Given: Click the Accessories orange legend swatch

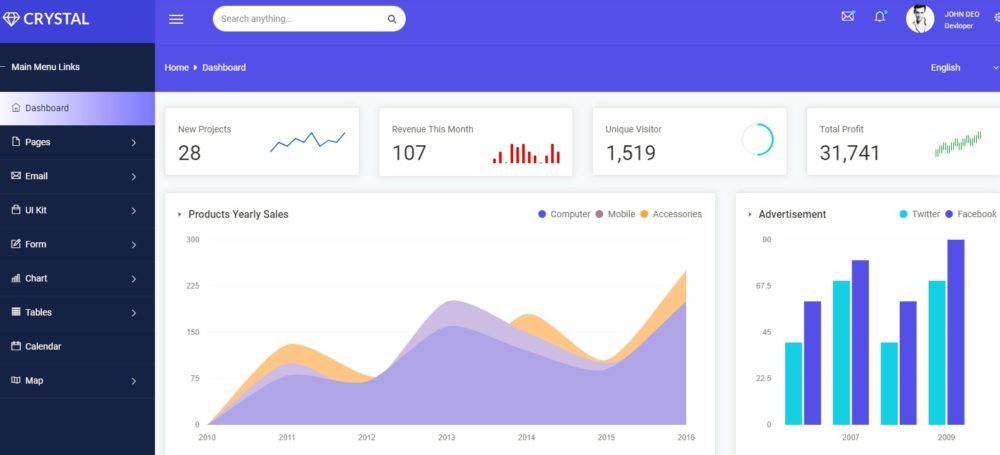Looking at the screenshot, I should pos(644,214).
